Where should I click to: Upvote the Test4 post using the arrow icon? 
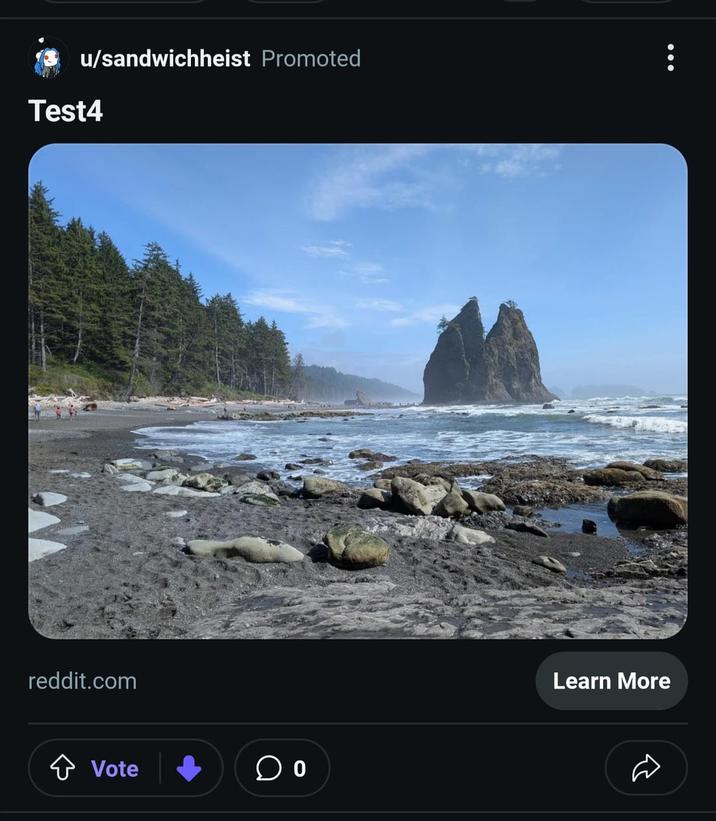tap(61, 768)
